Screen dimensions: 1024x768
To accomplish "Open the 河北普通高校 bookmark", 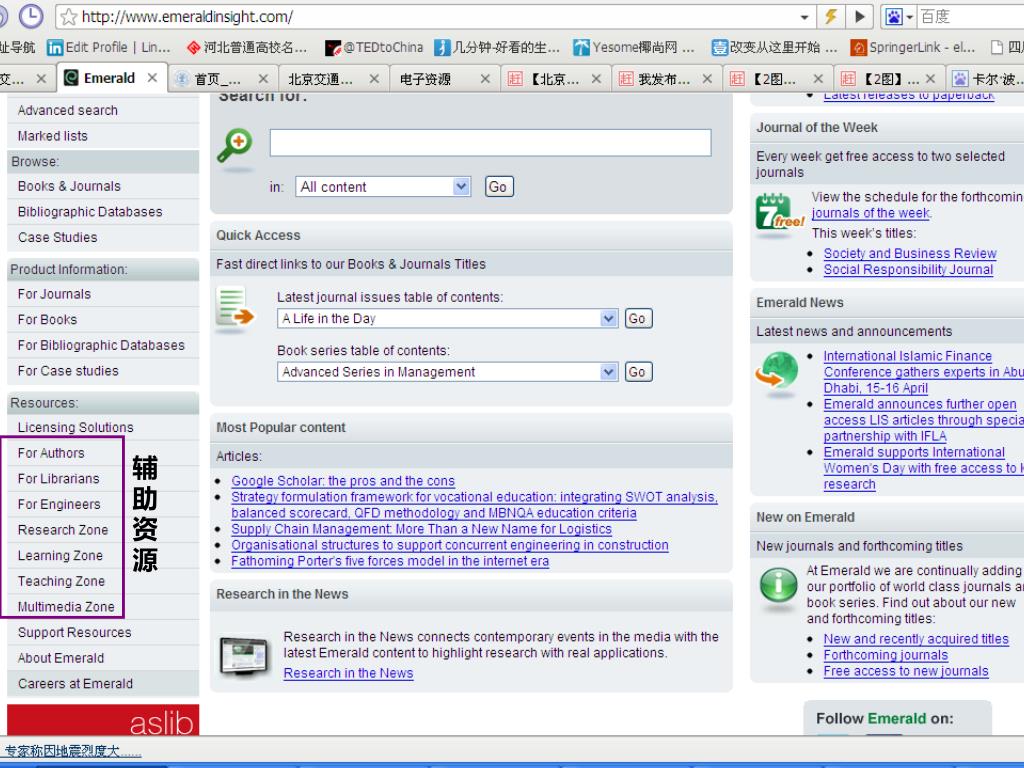I will pos(246,47).
